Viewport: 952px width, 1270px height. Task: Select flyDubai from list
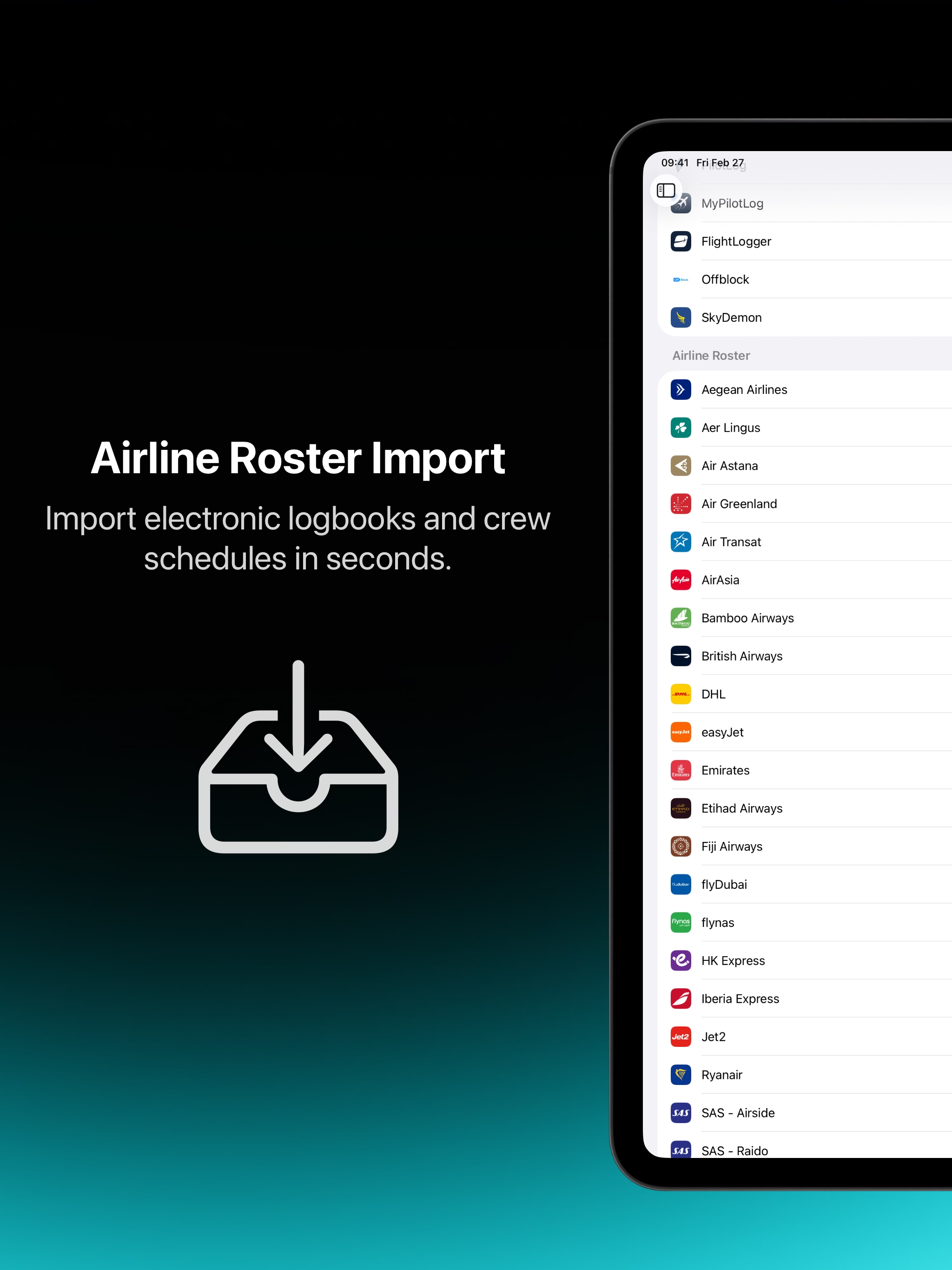coord(805,885)
